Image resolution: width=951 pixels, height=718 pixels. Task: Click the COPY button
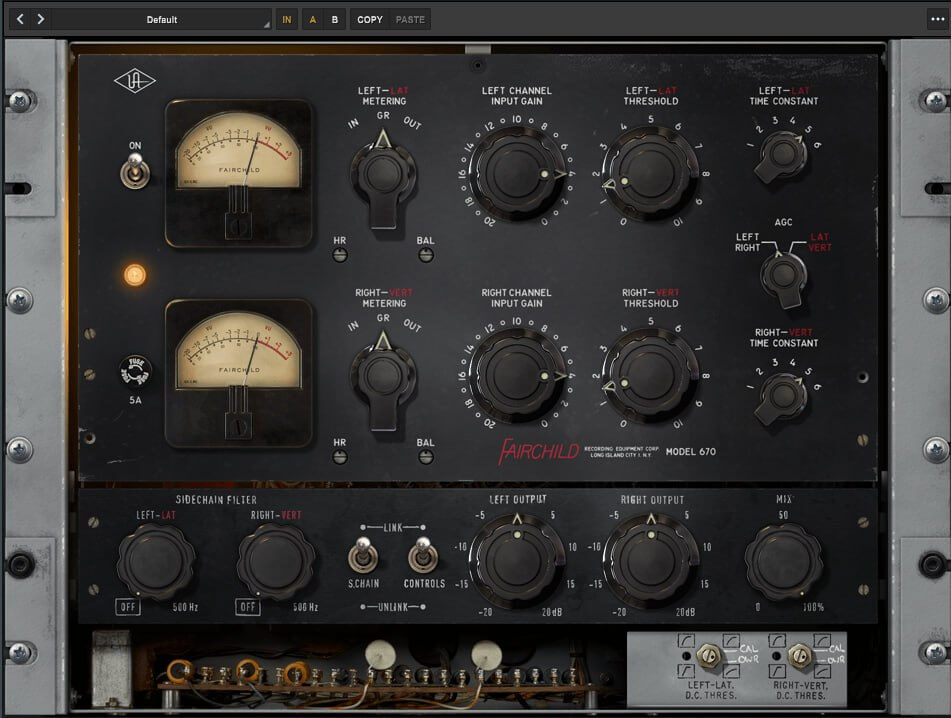(370, 19)
